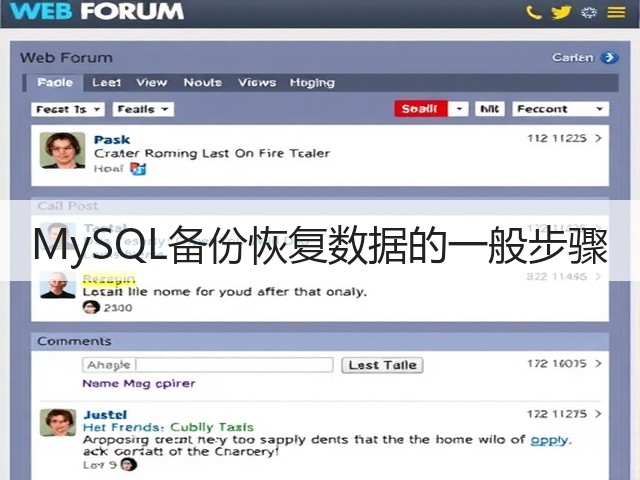640x480 pixels.
Task: Click the chevron next to 112 11225
Action: 598,138
